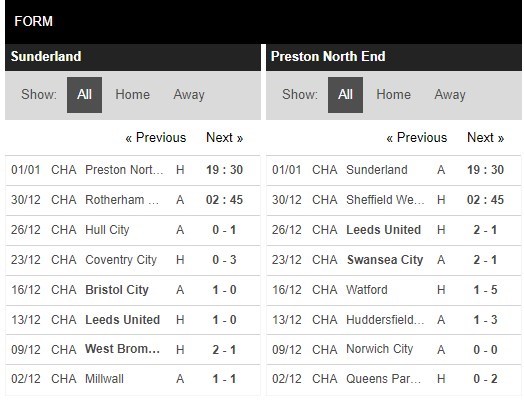Filter Preston North End by Away games
This screenshot has width=524, height=404.
point(450,95)
